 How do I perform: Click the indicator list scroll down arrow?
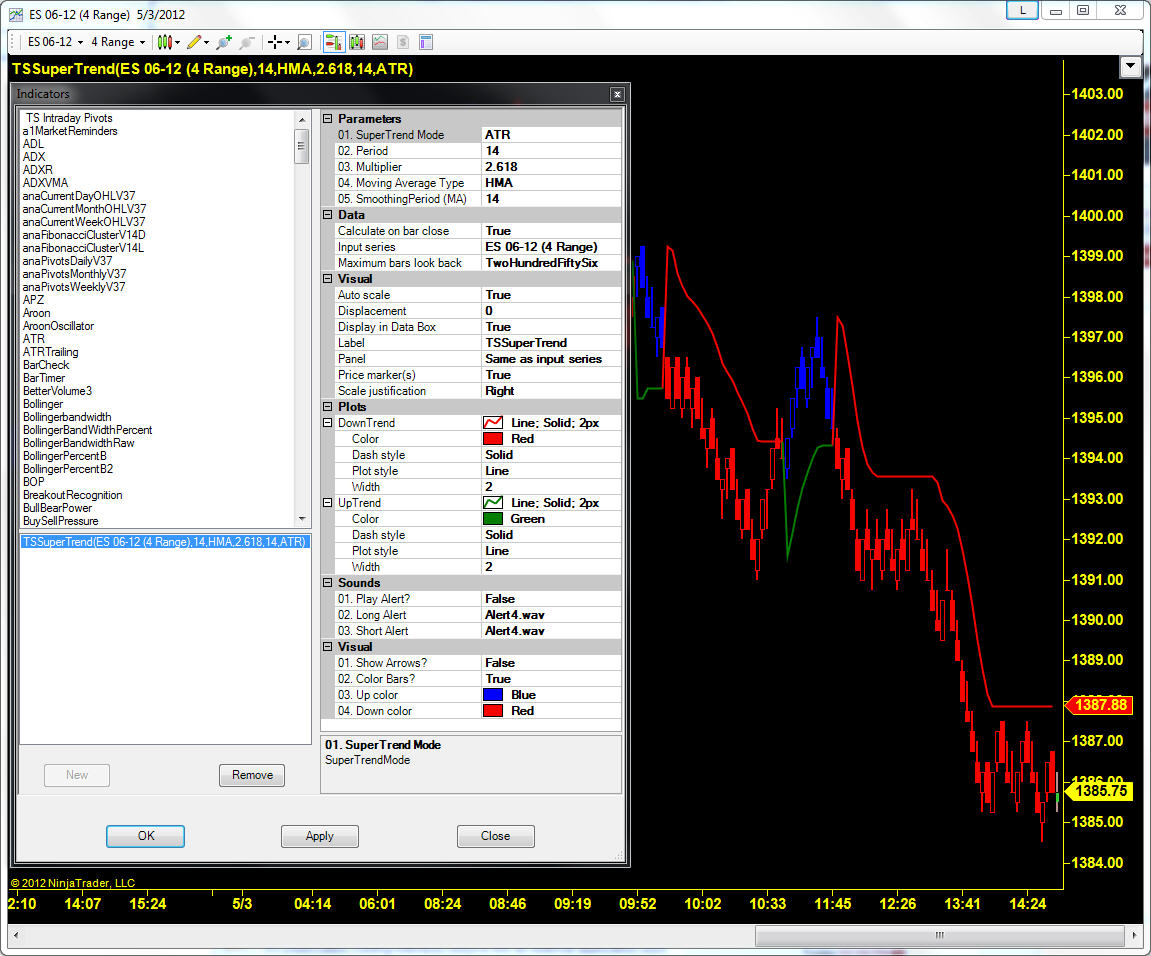coord(302,519)
